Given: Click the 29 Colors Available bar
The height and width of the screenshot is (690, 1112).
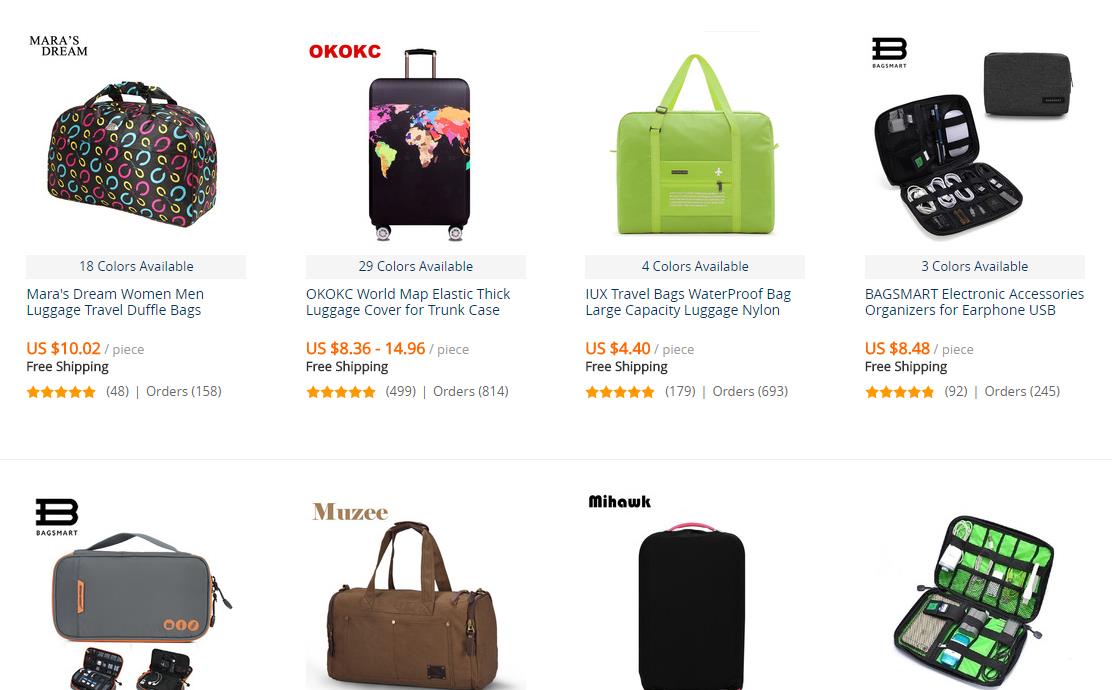Looking at the screenshot, I should pyautogui.click(x=416, y=267).
